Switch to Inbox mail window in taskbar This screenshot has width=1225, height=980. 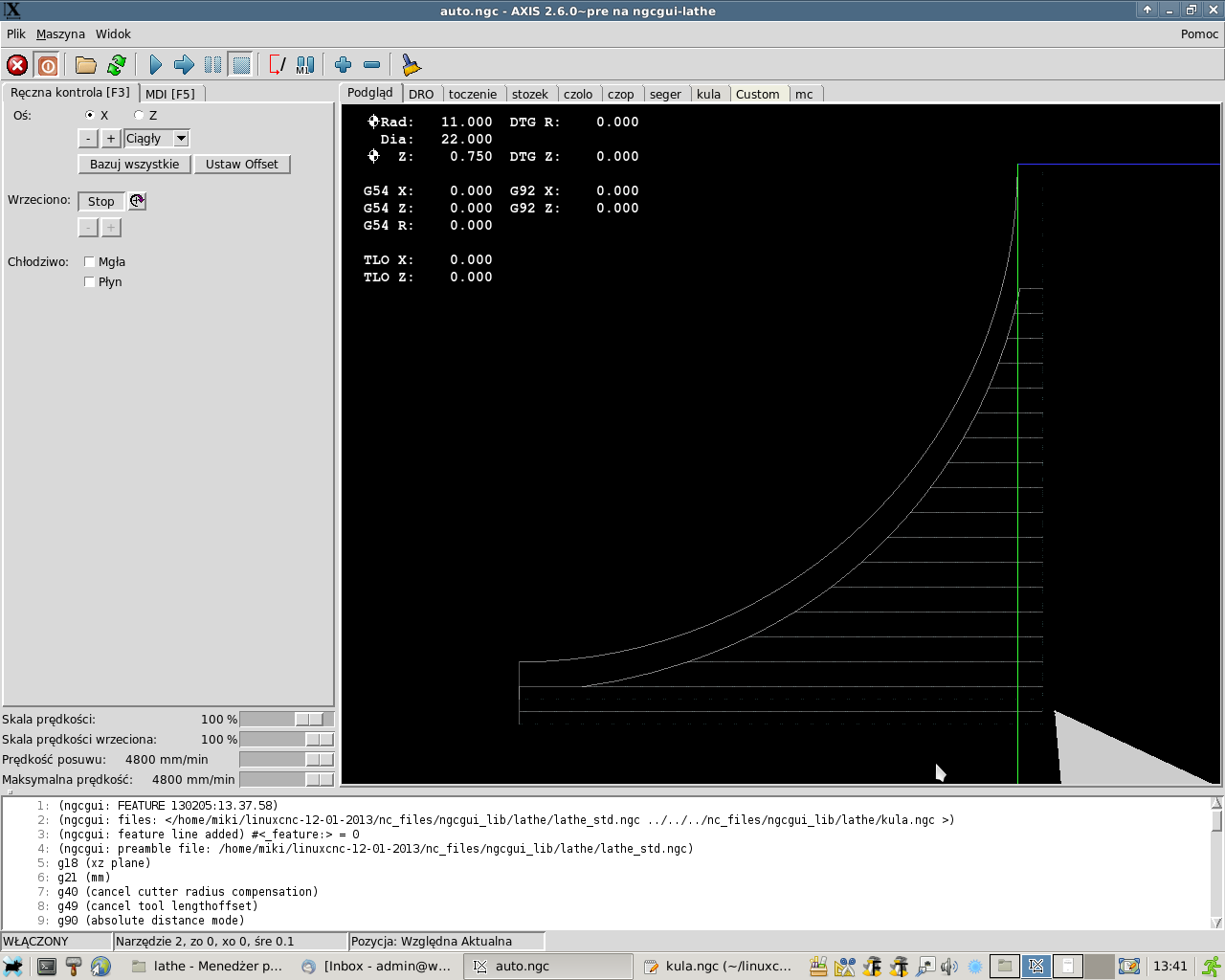376,967
